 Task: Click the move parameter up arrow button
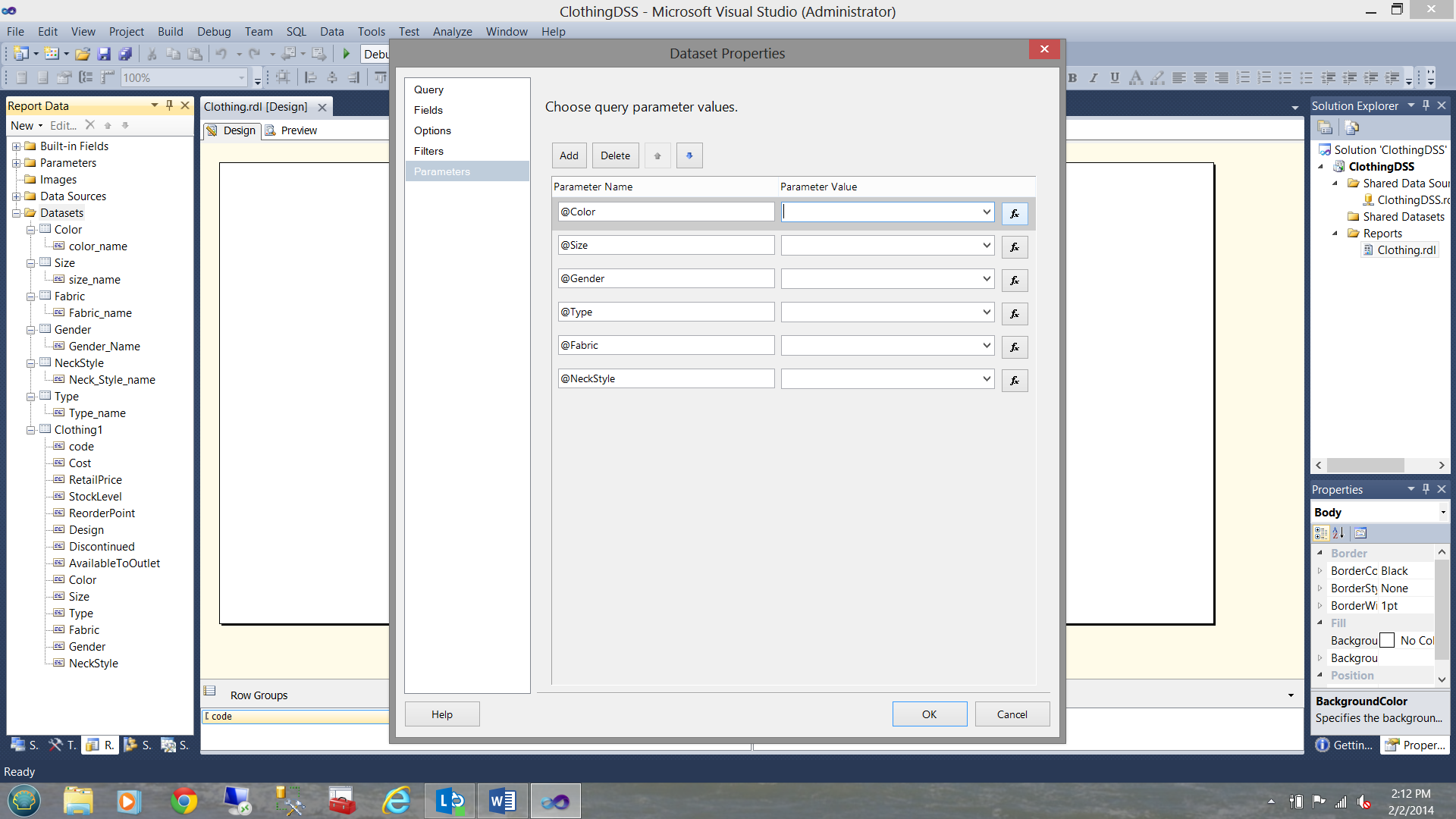(x=657, y=155)
